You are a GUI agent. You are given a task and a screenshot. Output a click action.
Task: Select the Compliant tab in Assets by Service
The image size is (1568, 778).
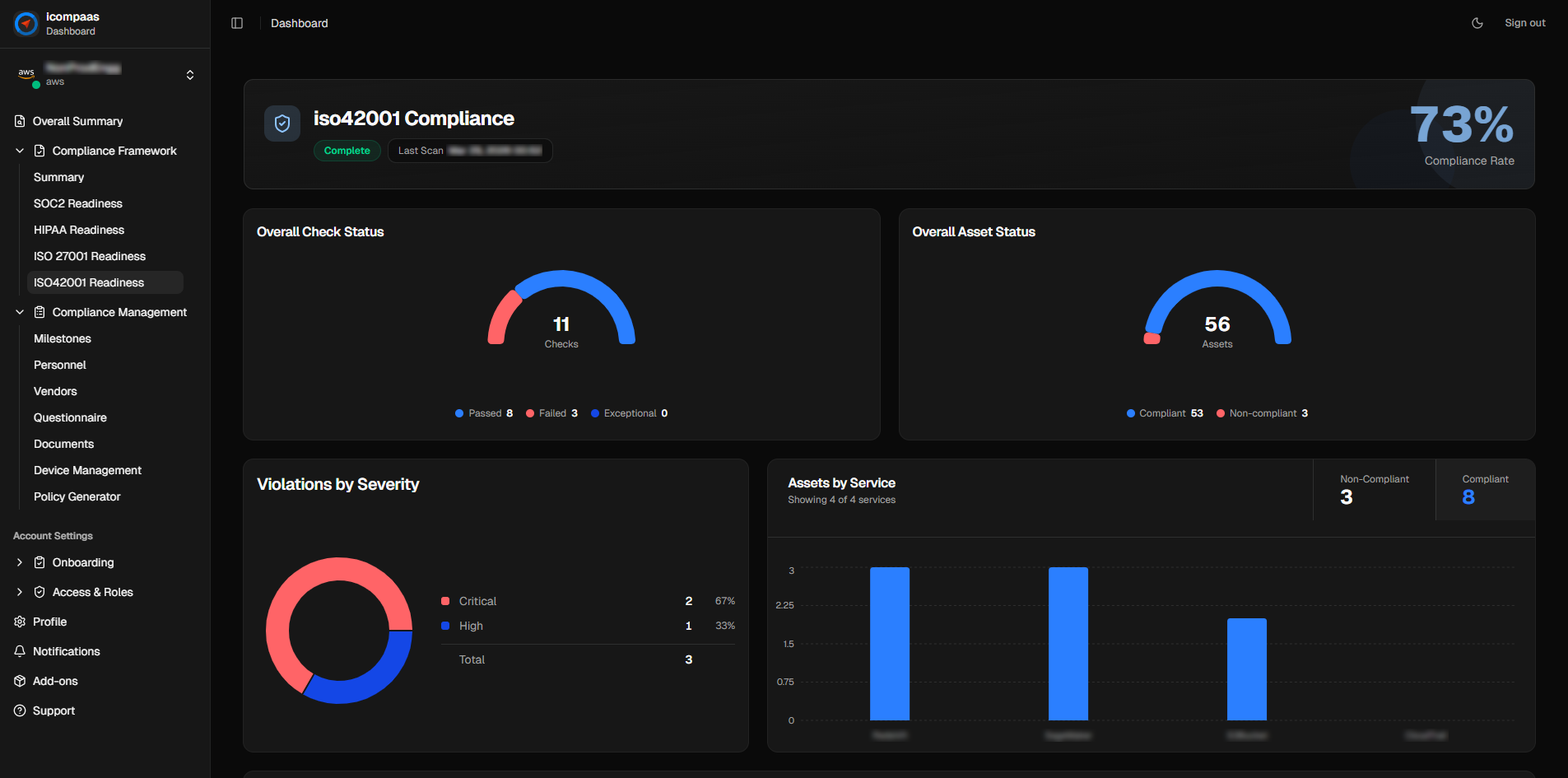point(1484,490)
